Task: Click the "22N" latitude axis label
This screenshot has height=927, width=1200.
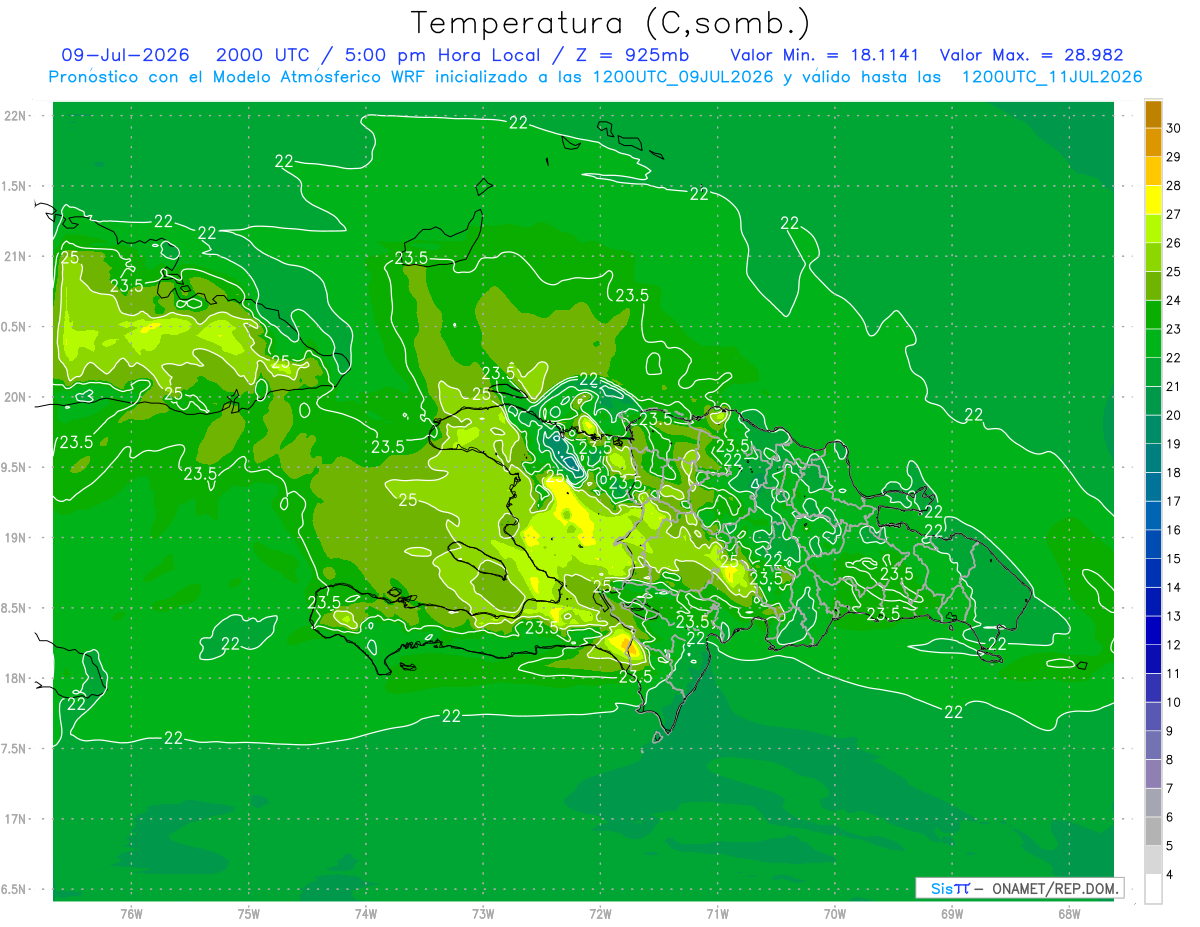Action: pos(16,116)
